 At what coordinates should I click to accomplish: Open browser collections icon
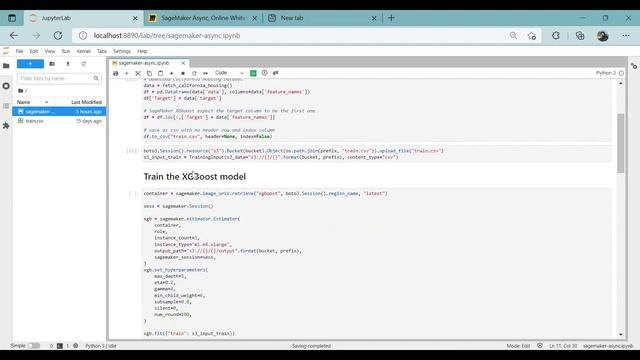pyautogui.click(x=580, y=36)
